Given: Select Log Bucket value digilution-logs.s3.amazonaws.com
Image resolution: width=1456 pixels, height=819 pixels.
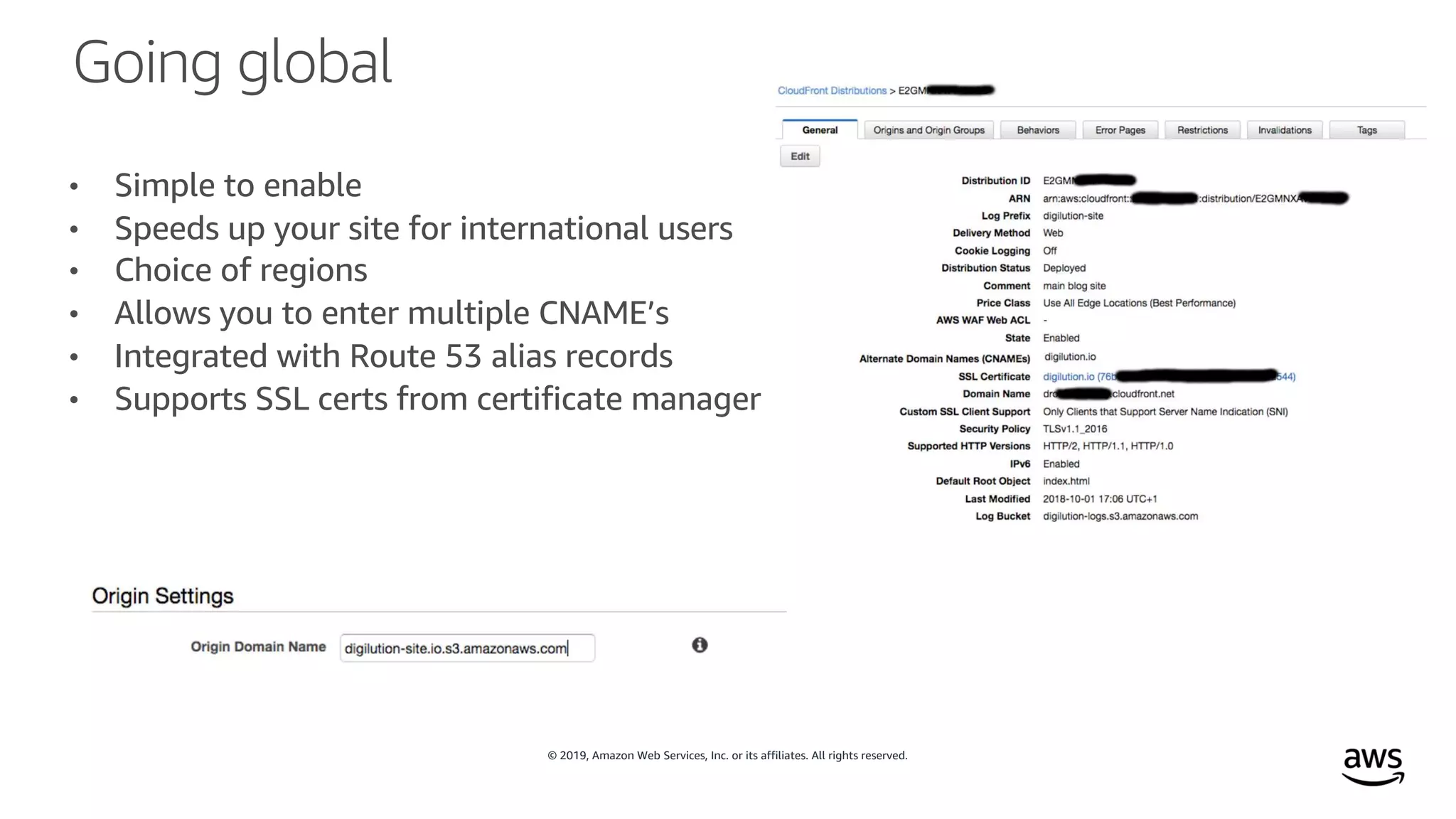Looking at the screenshot, I should click(x=1120, y=516).
